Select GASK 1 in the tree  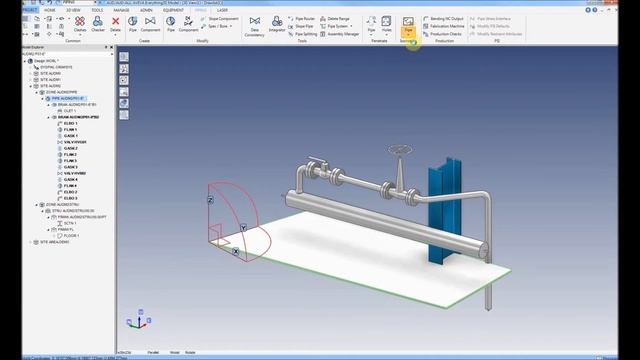(x=67, y=136)
